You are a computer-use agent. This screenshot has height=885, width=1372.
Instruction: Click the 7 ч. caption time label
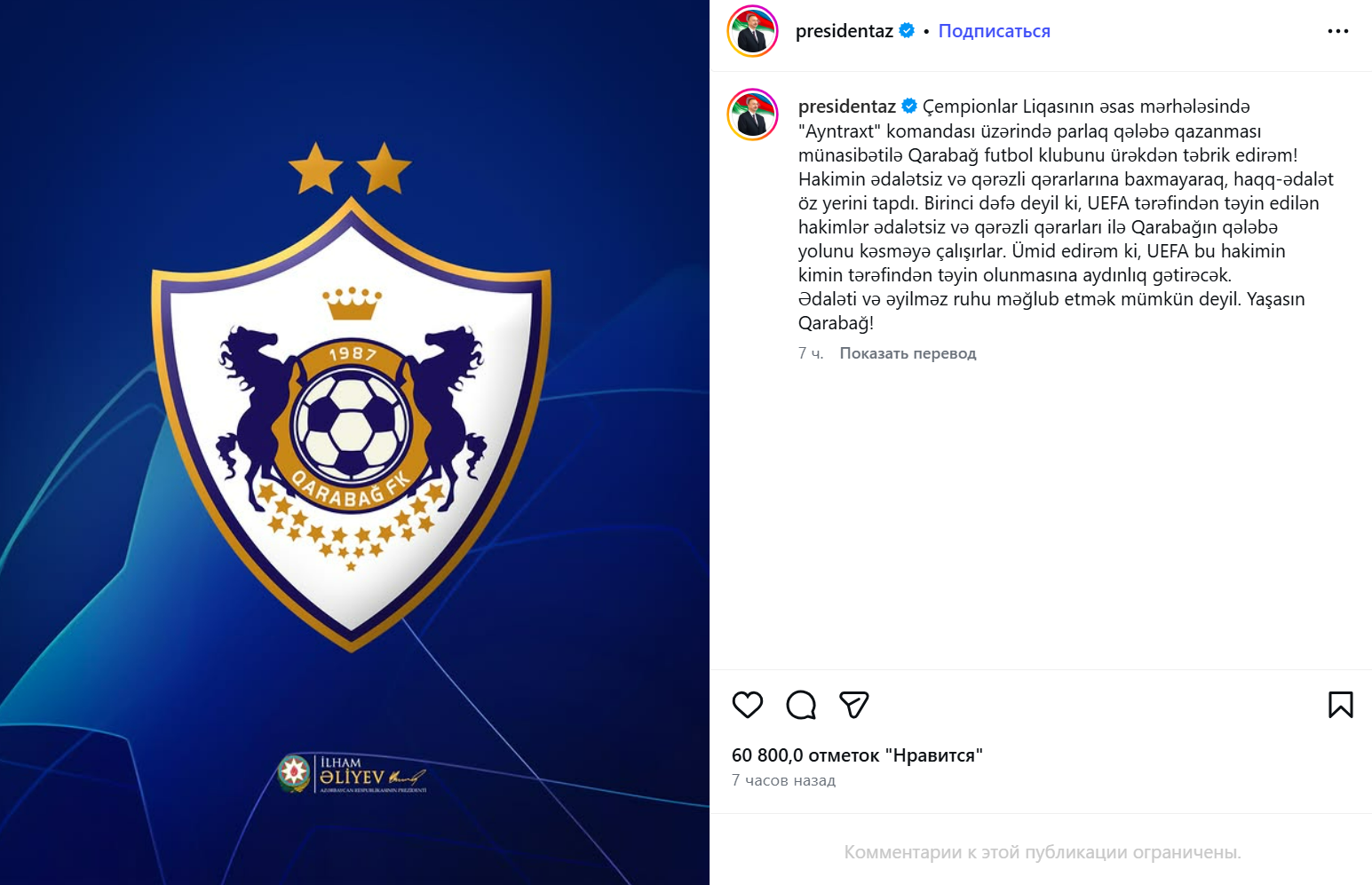click(811, 353)
